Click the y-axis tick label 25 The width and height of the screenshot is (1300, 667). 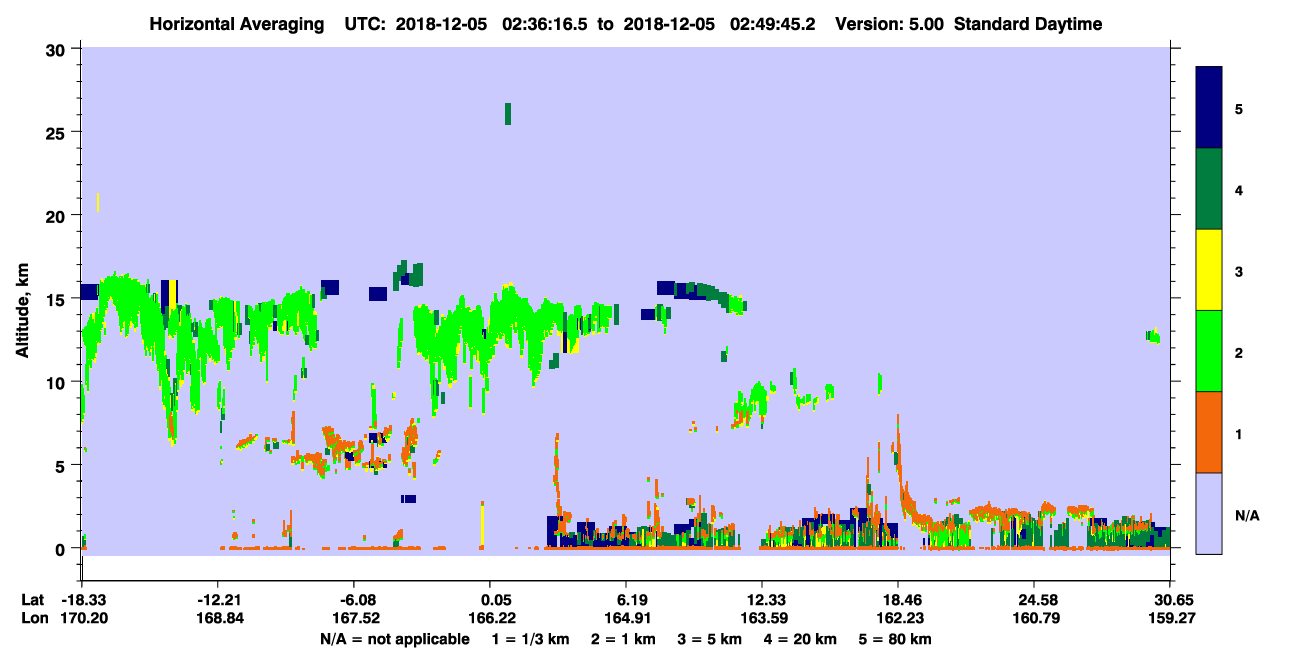[x=58, y=132]
